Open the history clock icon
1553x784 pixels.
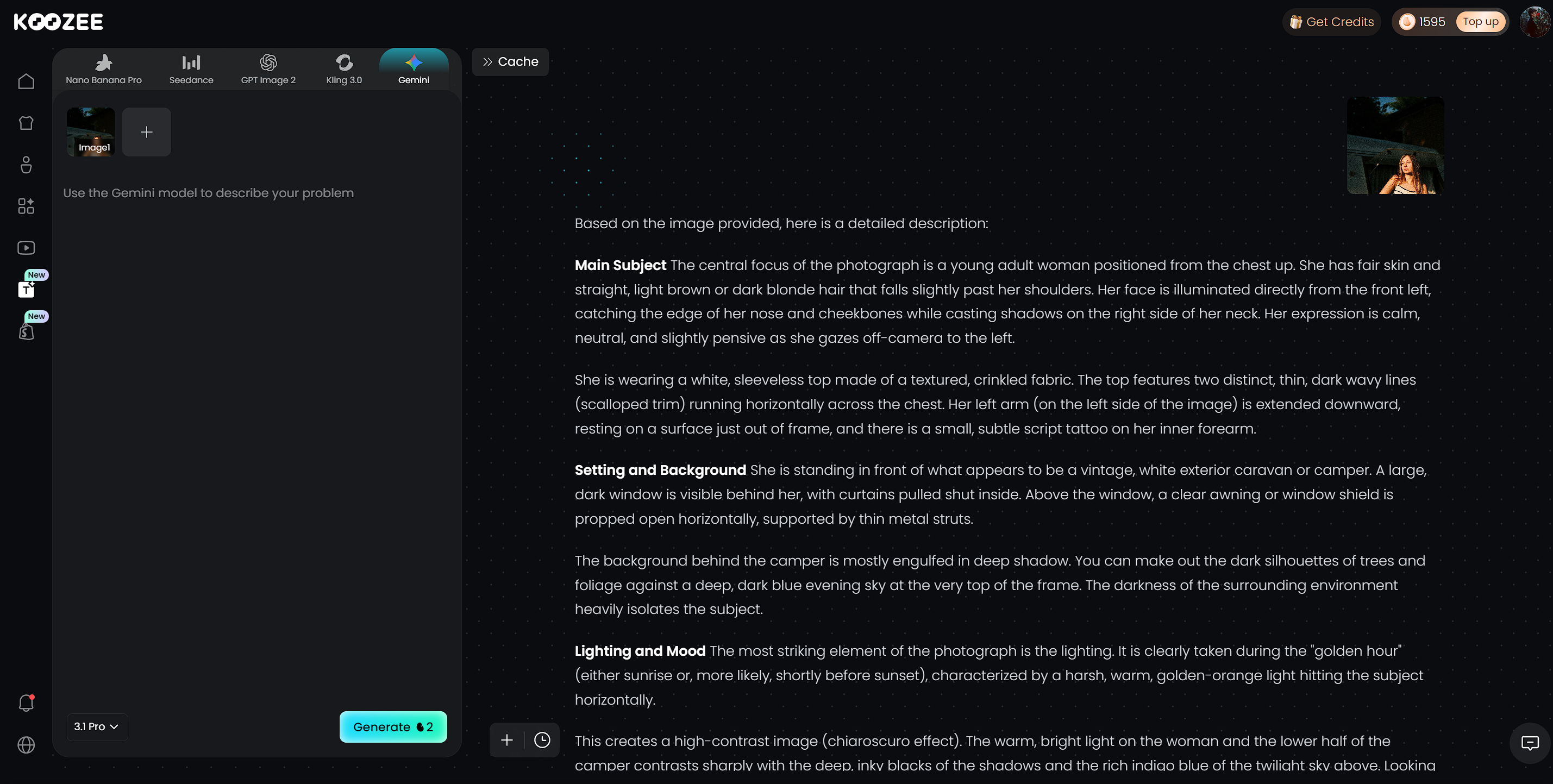pyautogui.click(x=542, y=740)
